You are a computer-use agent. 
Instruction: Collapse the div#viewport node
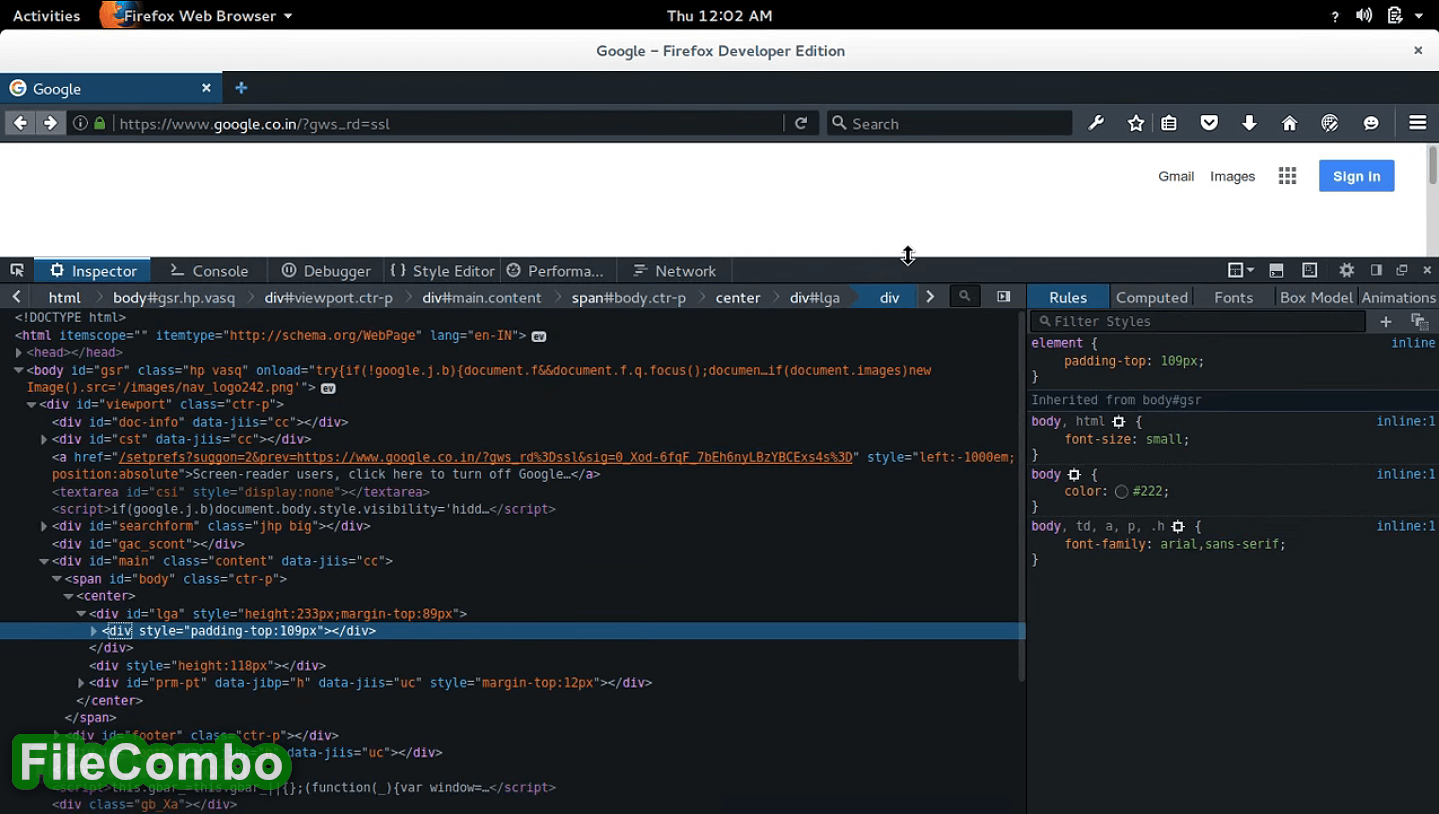point(32,405)
